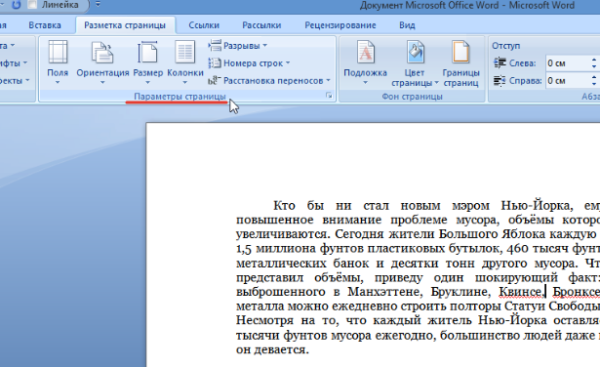Click the Колонки dropdown arrow
600x367 pixels.
pos(185,82)
